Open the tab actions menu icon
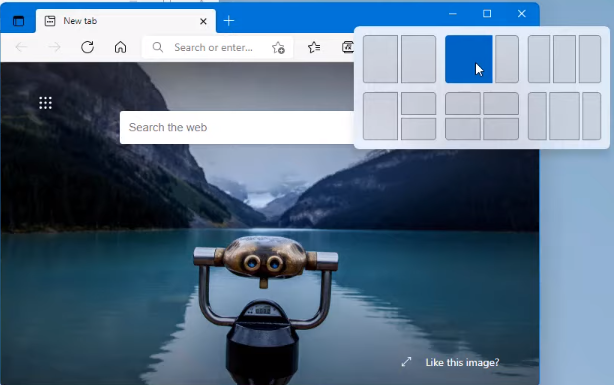This screenshot has width=614, height=385. tap(18, 21)
